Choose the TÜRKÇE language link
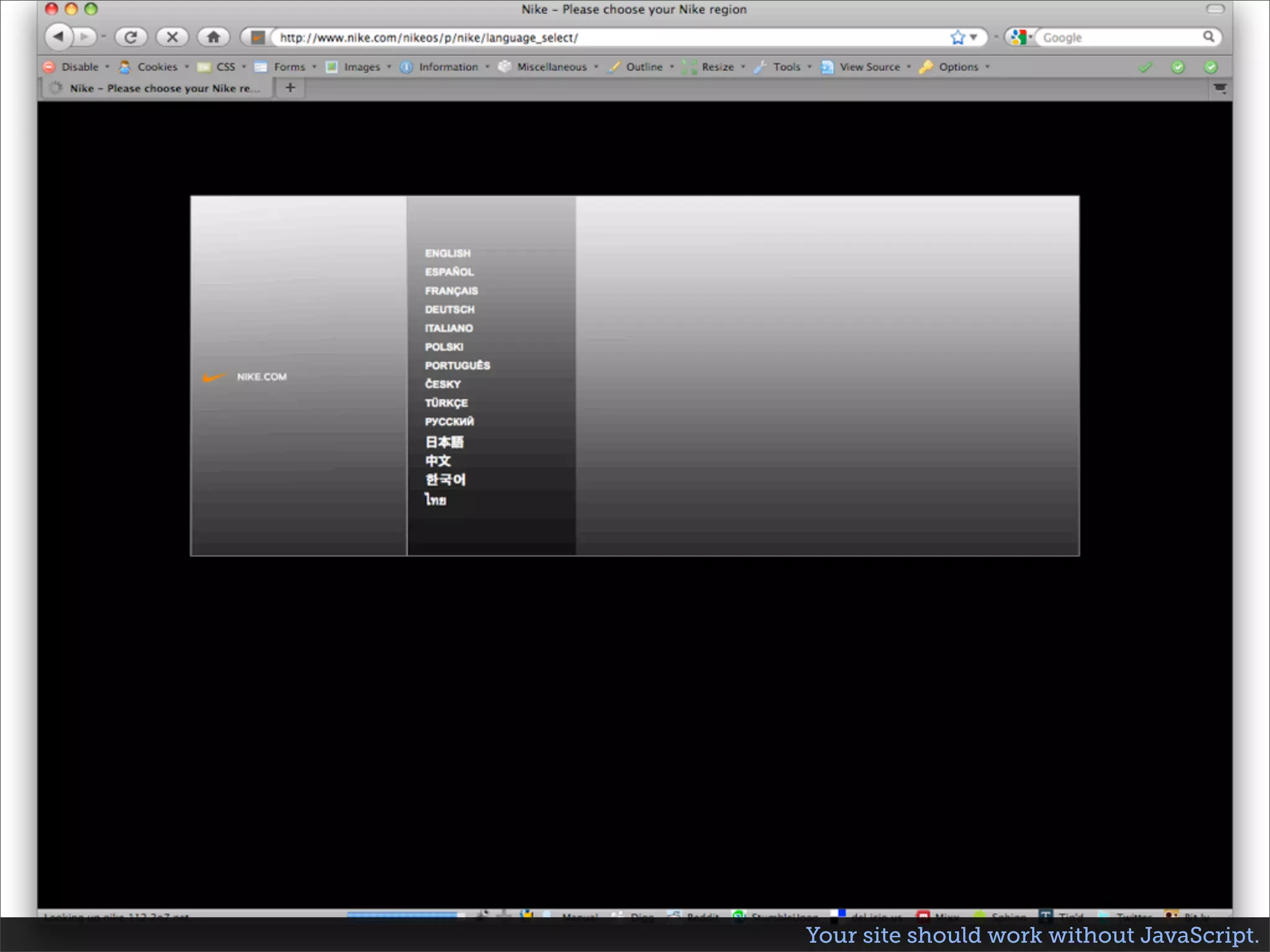1270x952 pixels. point(446,403)
